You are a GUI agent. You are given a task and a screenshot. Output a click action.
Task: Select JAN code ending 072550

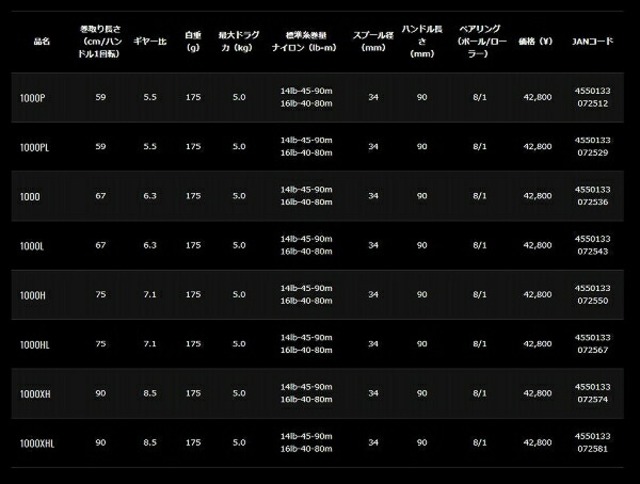[593, 294]
